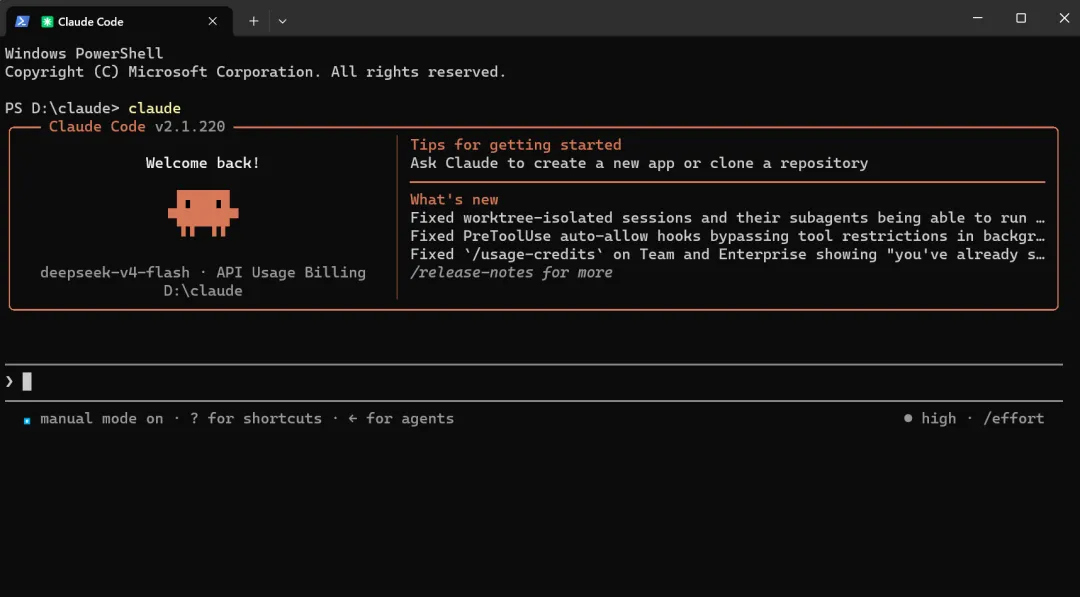Viewport: 1080px width, 597px height.
Task: Open a new terminal tab with plus
Action: click(253, 21)
